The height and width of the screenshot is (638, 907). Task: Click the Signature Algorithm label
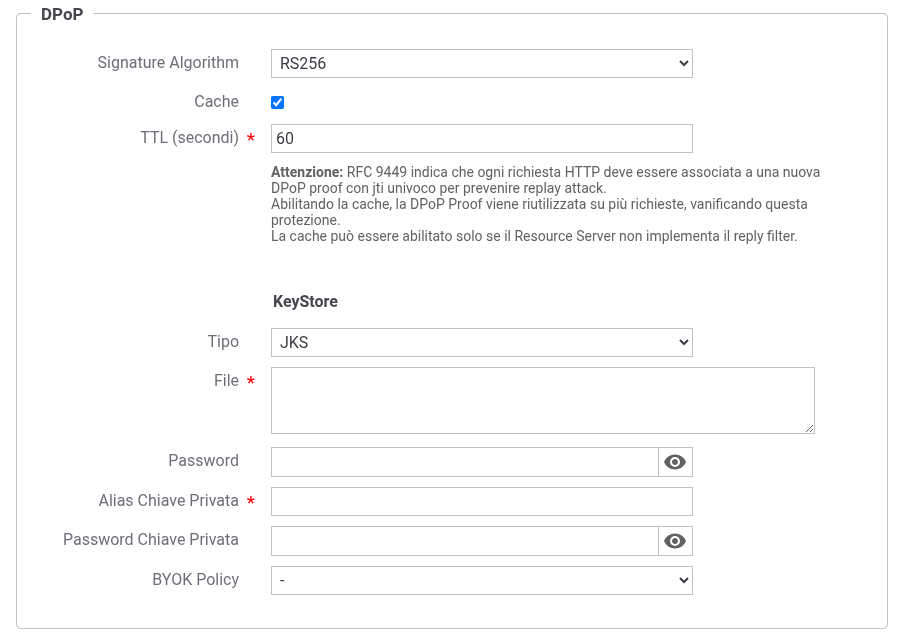click(168, 63)
